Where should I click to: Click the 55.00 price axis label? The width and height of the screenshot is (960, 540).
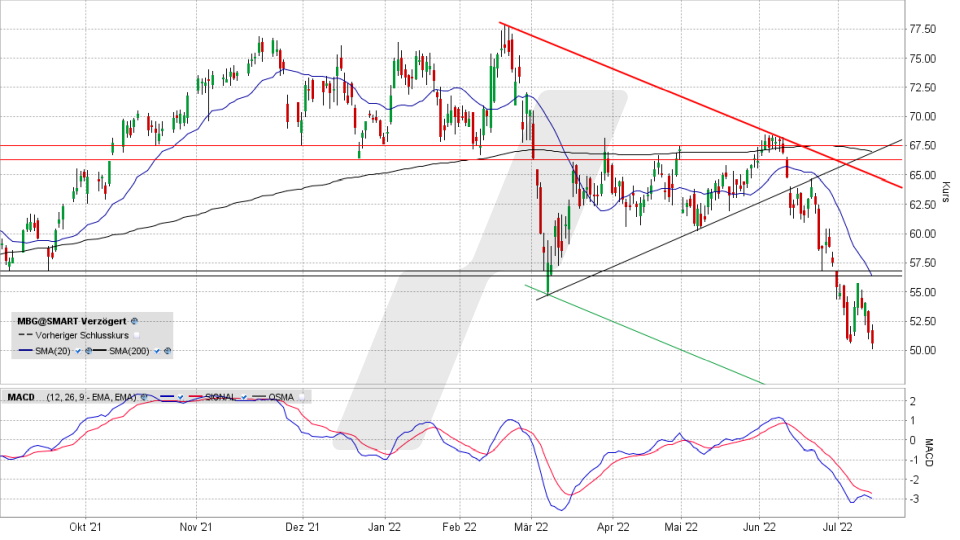pyautogui.click(x=922, y=292)
